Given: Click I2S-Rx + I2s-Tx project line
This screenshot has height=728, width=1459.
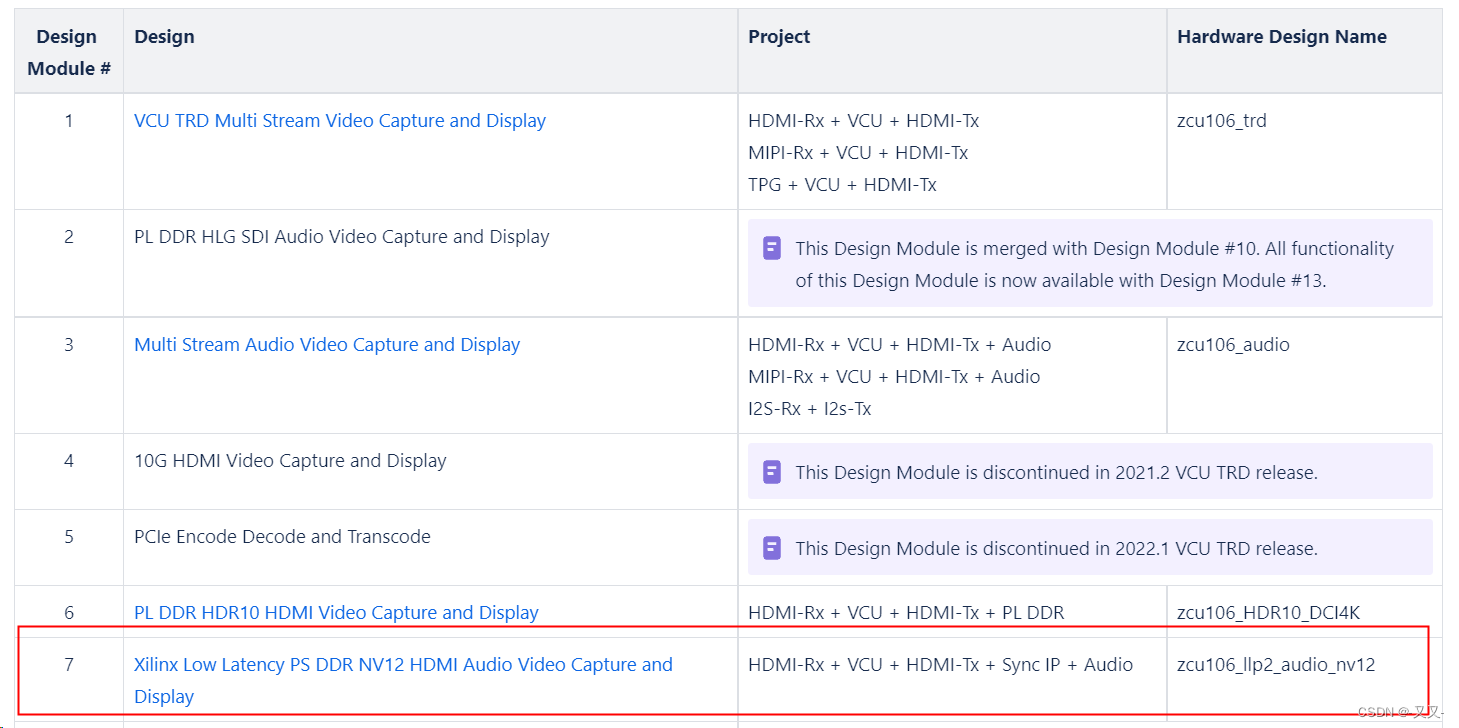Looking at the screenshot, I should [x=810, y=409].
